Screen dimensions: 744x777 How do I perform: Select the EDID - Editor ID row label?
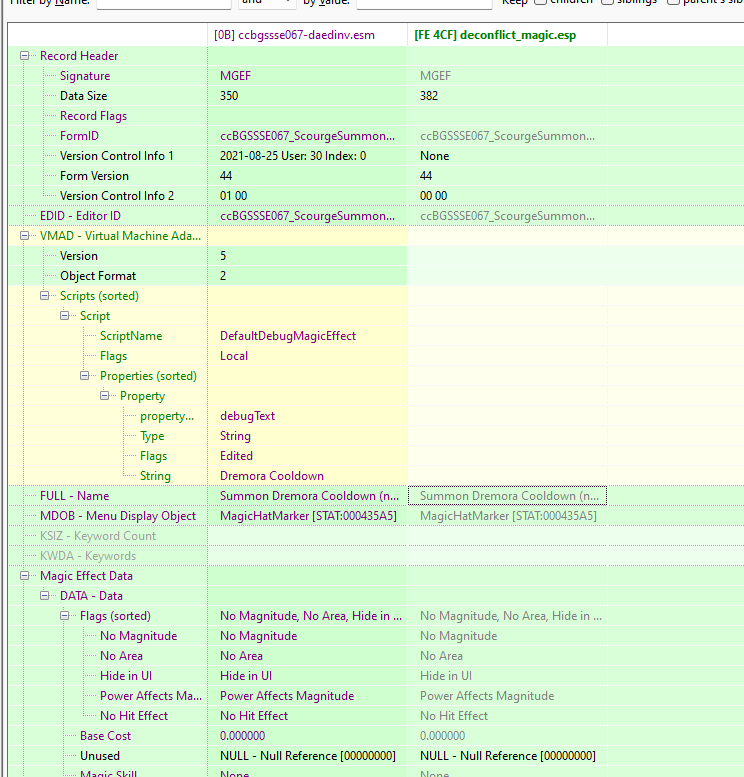pos(80,216)
